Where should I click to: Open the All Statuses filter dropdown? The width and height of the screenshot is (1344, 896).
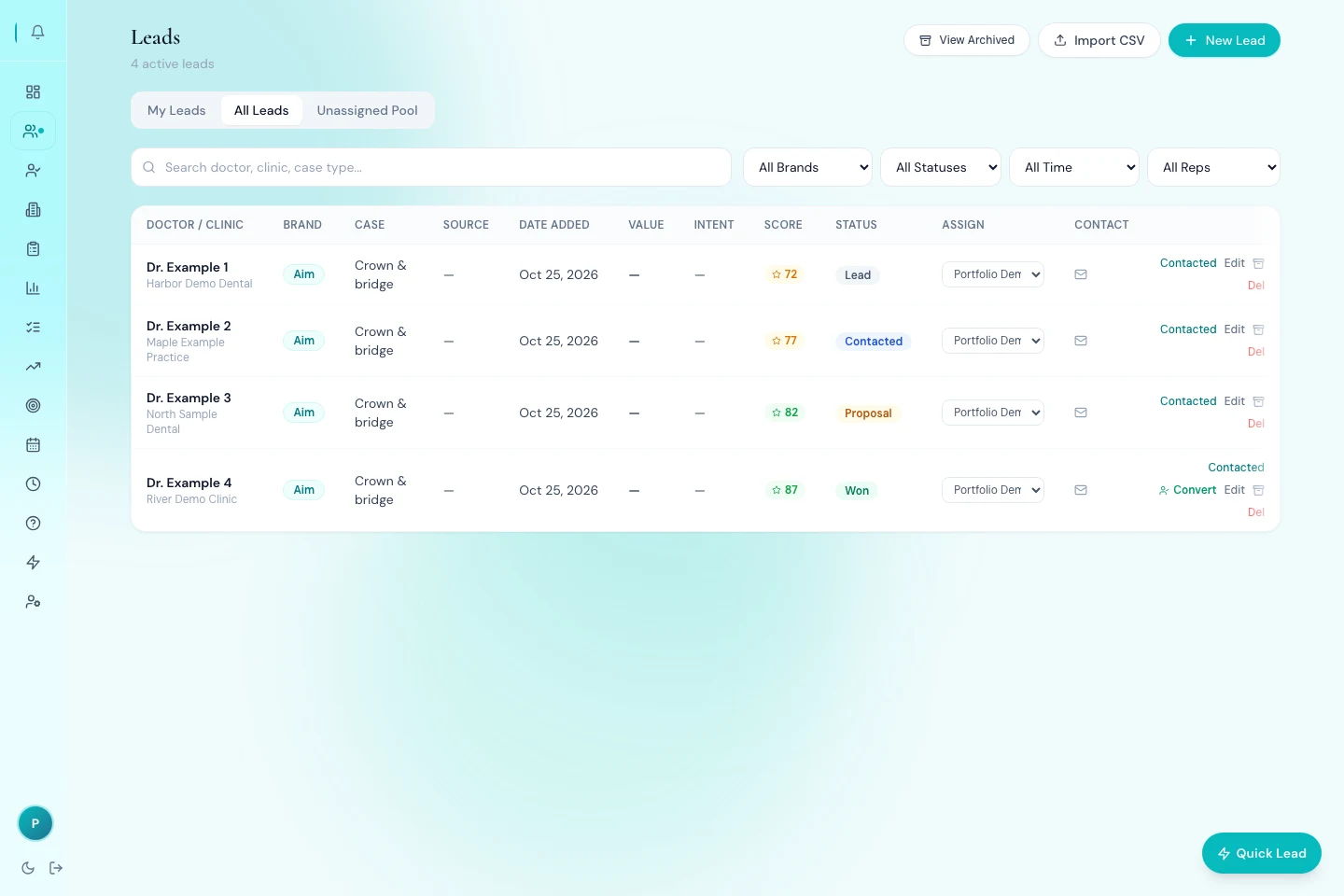(940, 167)
